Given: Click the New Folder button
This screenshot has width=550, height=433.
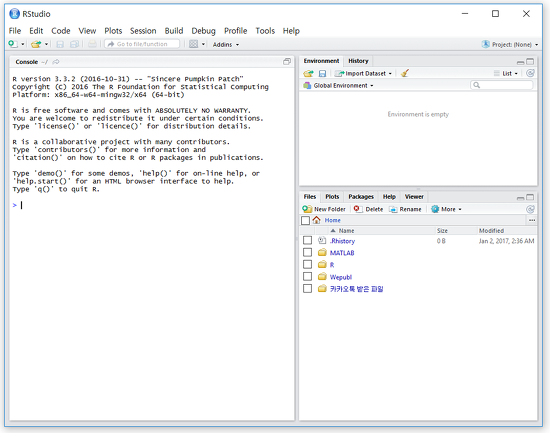Looking at the screenshot, I should 324,209.
